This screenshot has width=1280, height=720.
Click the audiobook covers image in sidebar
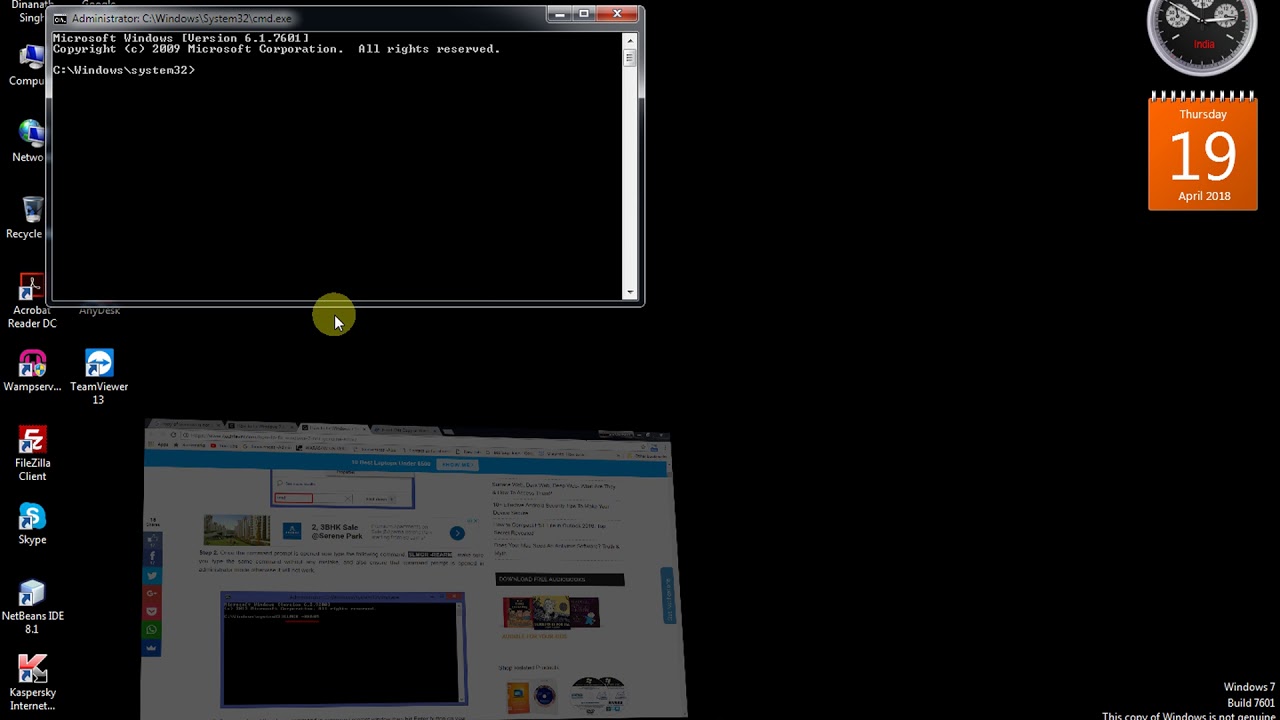pos(551,611)
